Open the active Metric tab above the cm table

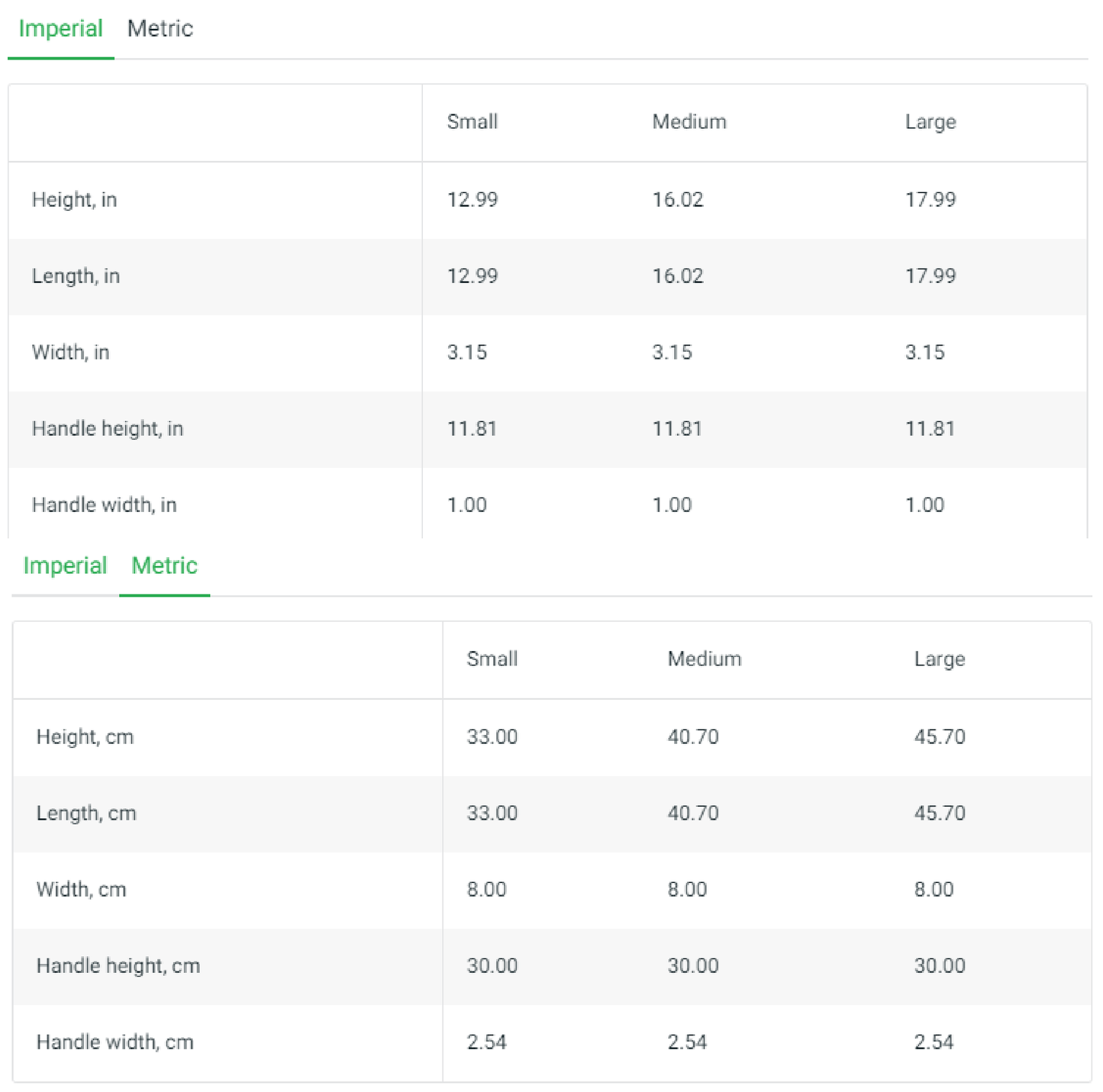click(164, 566)
